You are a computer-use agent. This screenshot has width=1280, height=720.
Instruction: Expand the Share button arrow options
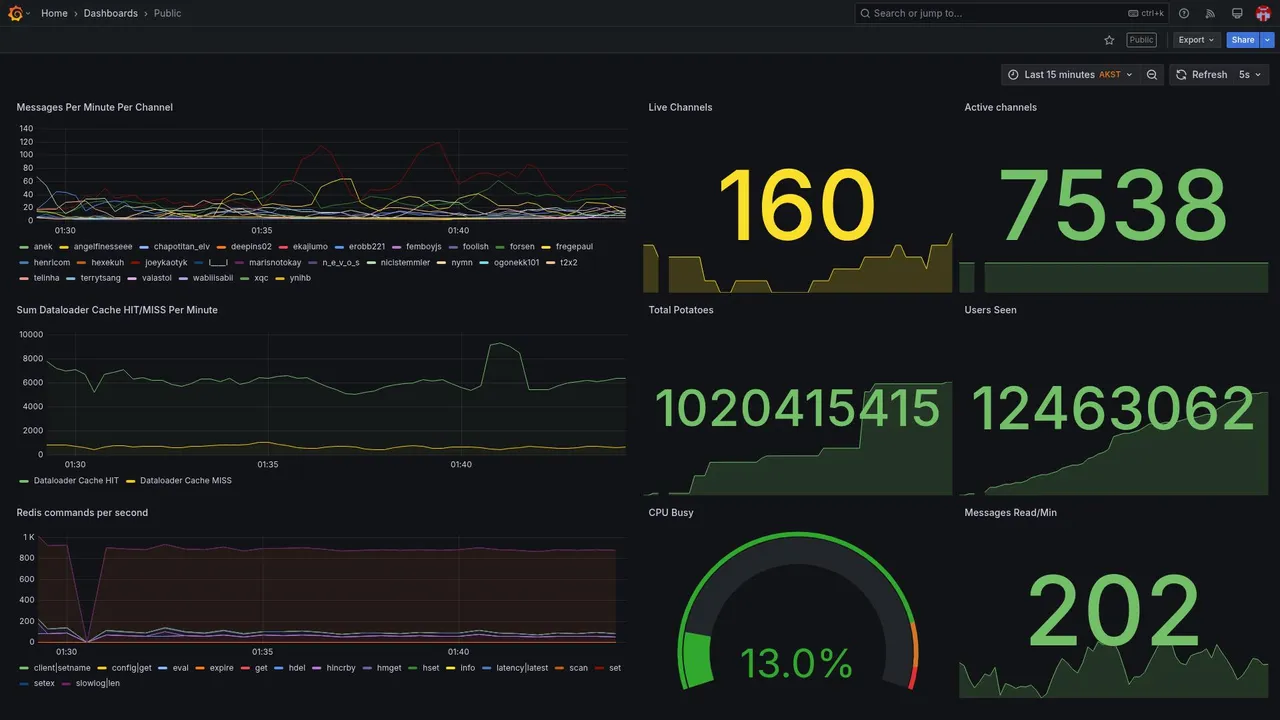1268,40
